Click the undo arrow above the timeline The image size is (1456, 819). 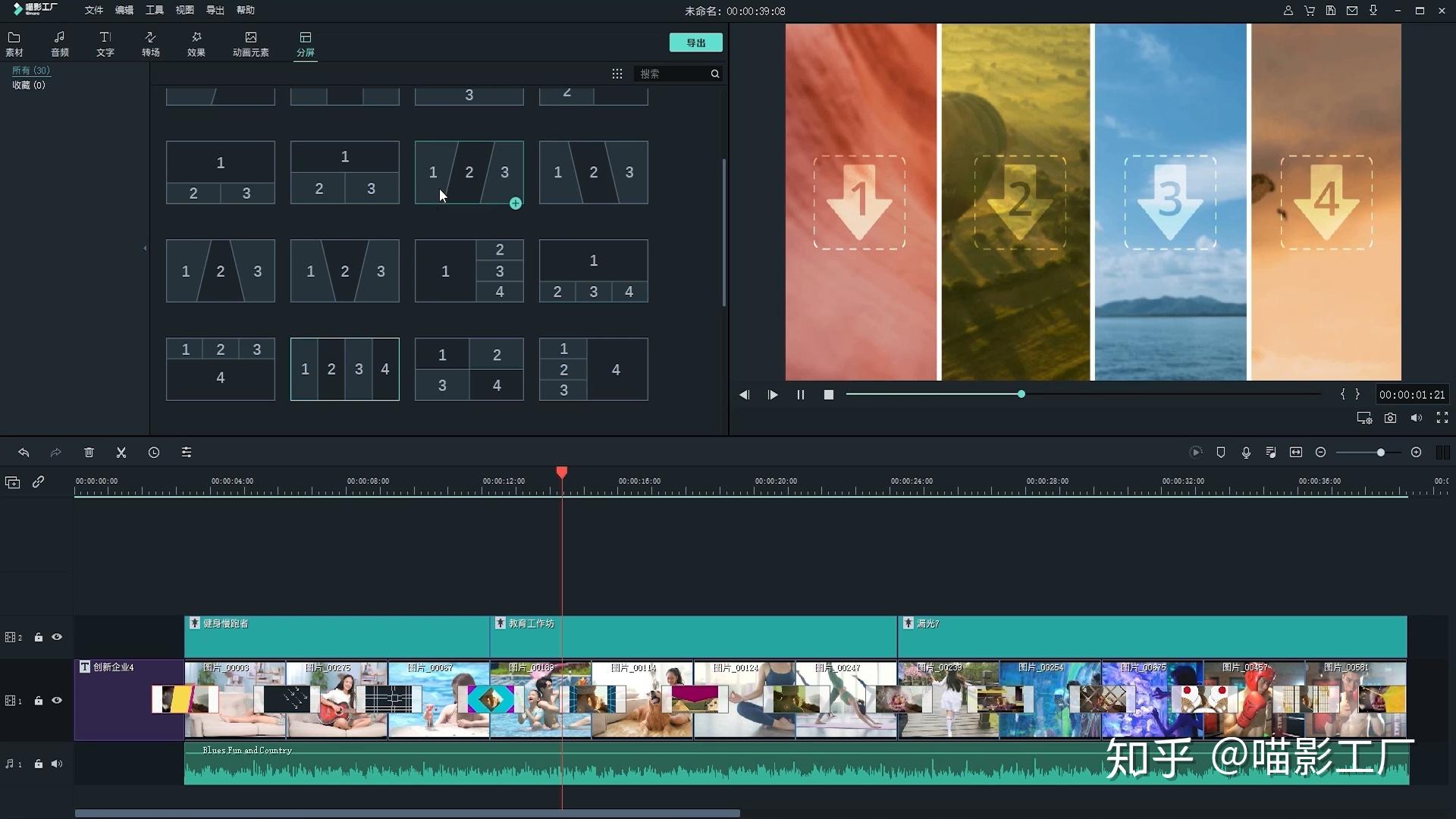[x=24, y=453]
